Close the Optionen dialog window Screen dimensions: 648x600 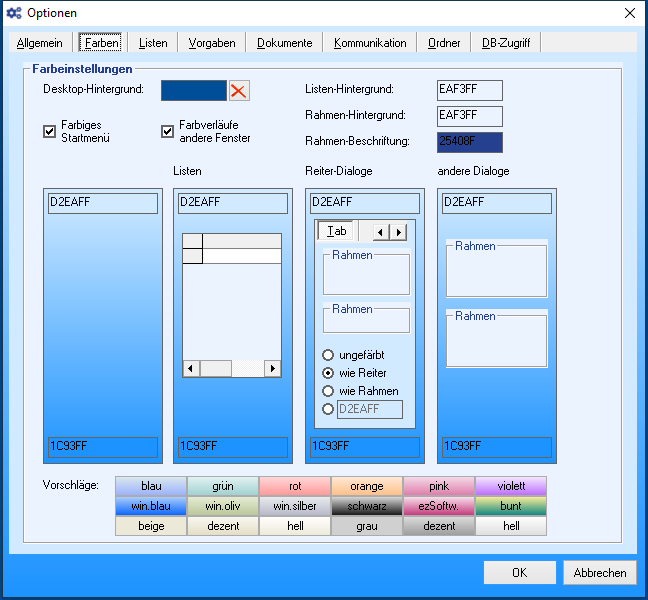coord(630,13)
